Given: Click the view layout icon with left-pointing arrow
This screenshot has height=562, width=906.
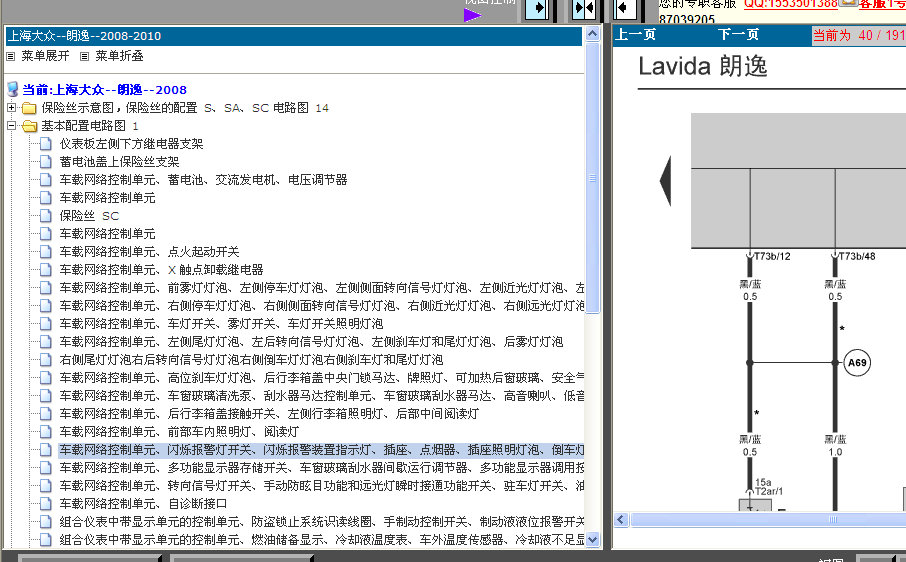Looking at the screenshot, I should click(626, 9).
